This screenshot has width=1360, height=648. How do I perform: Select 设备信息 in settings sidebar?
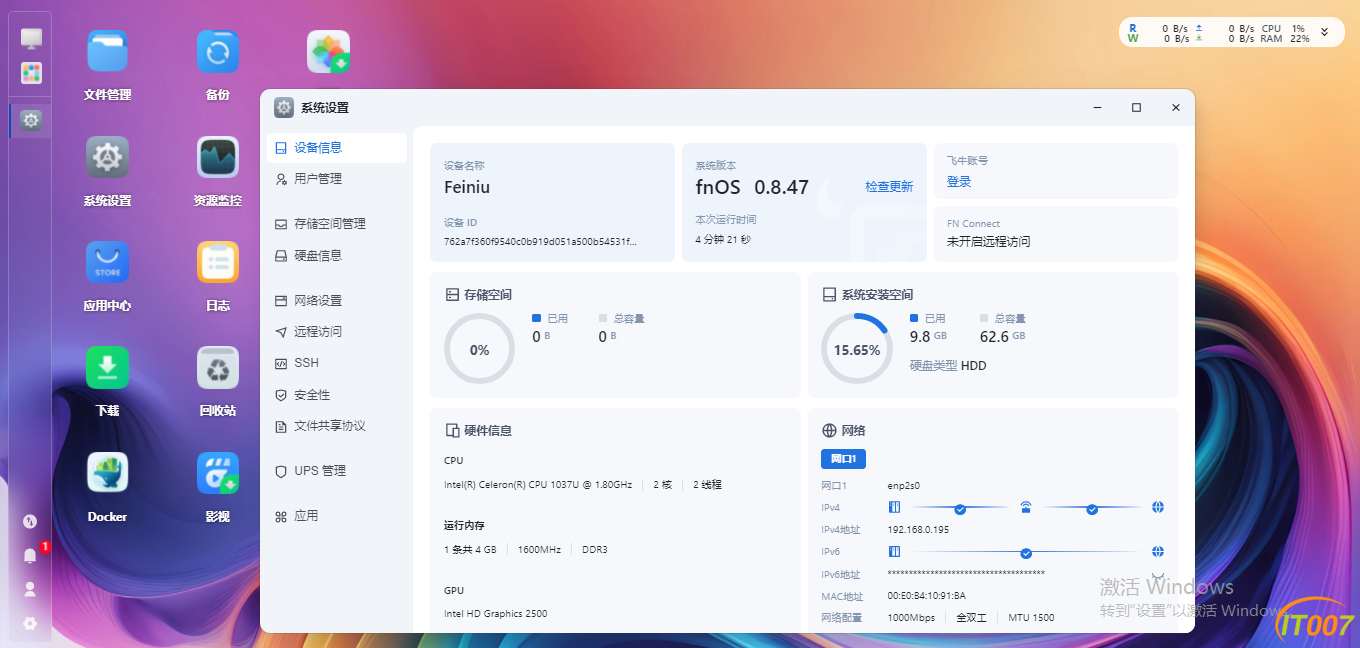[x=337, y=147]
